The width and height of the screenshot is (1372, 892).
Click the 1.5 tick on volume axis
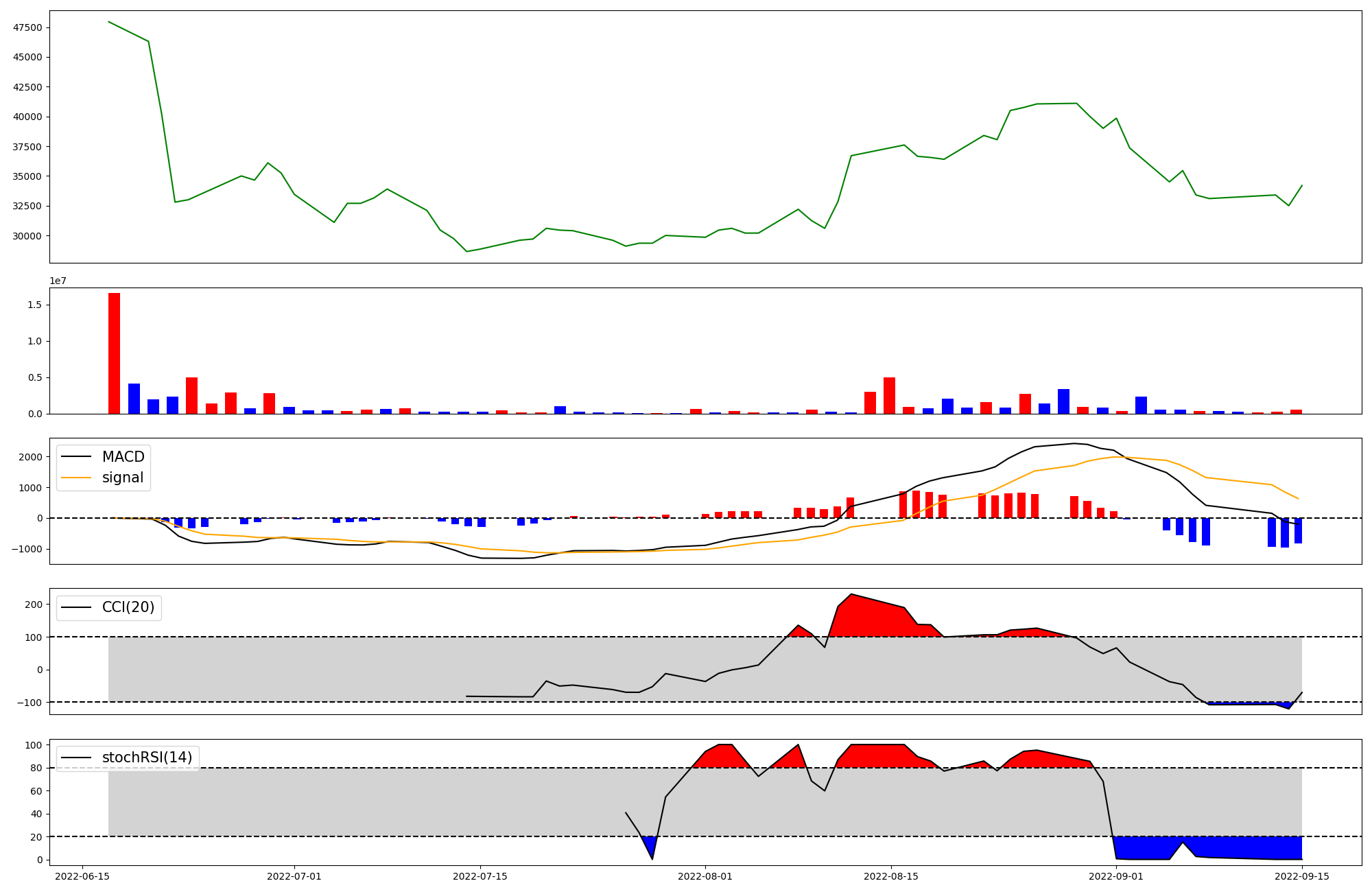pos(35,305)
